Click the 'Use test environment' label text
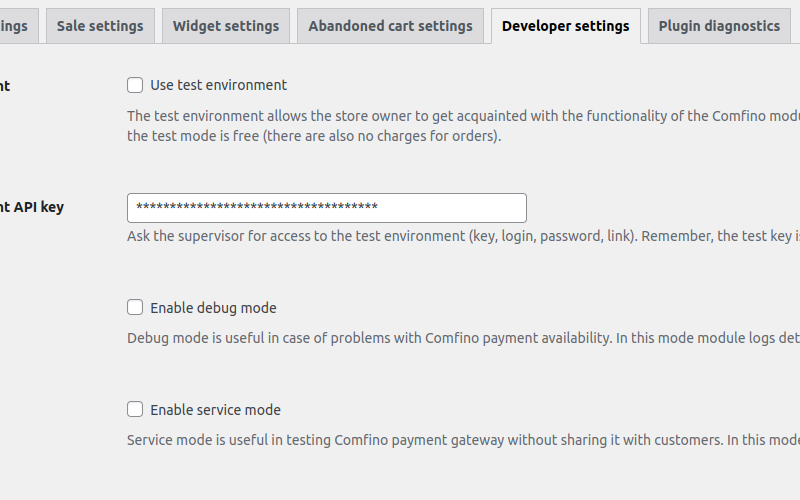This screenshot has width=800, height=500. (218, 85)
